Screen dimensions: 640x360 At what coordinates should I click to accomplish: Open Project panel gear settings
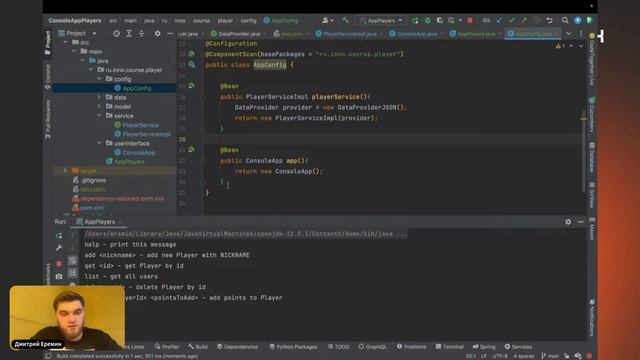157,33
